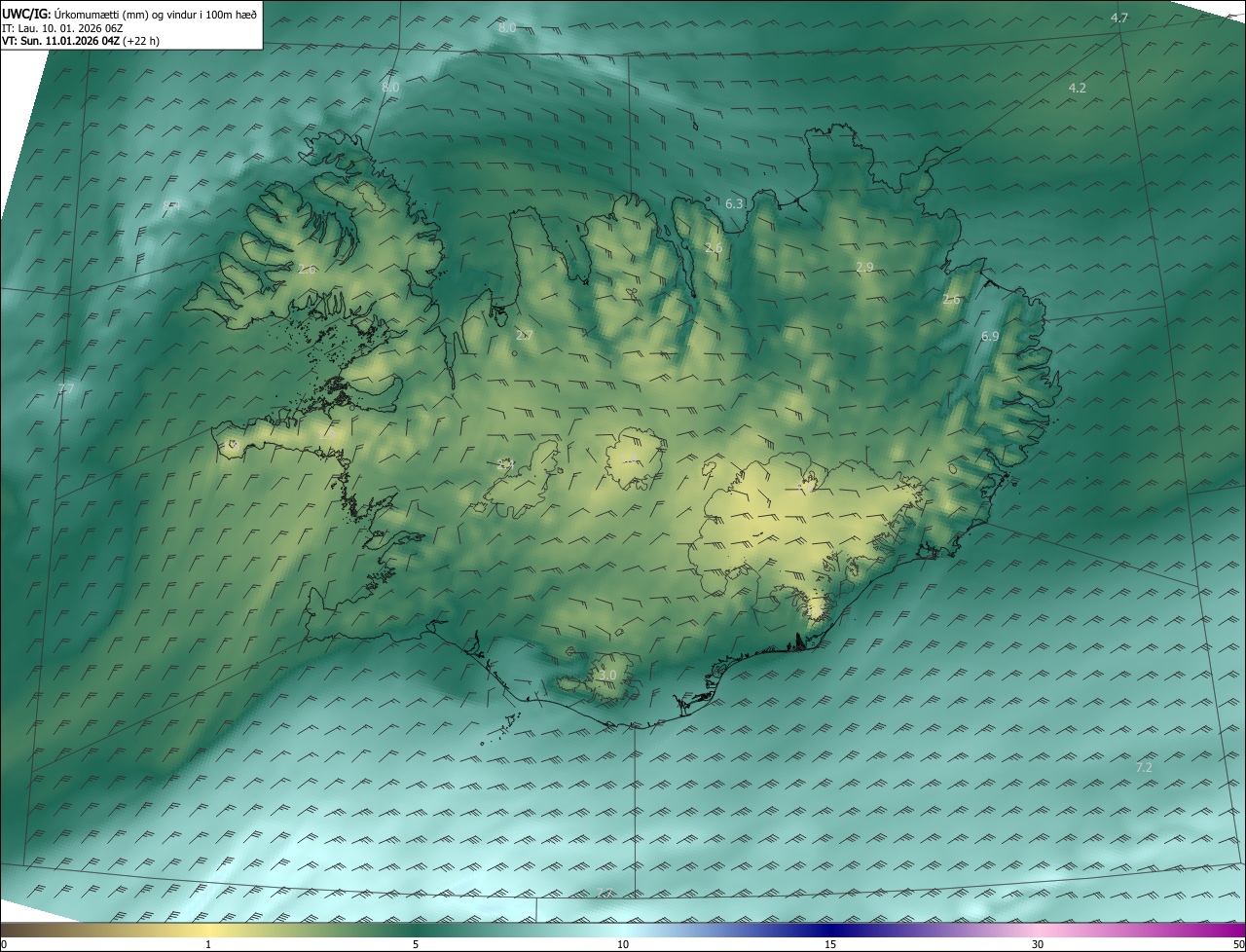Click the 2.6 label on the Westfjords peninsula

[307, 269]
